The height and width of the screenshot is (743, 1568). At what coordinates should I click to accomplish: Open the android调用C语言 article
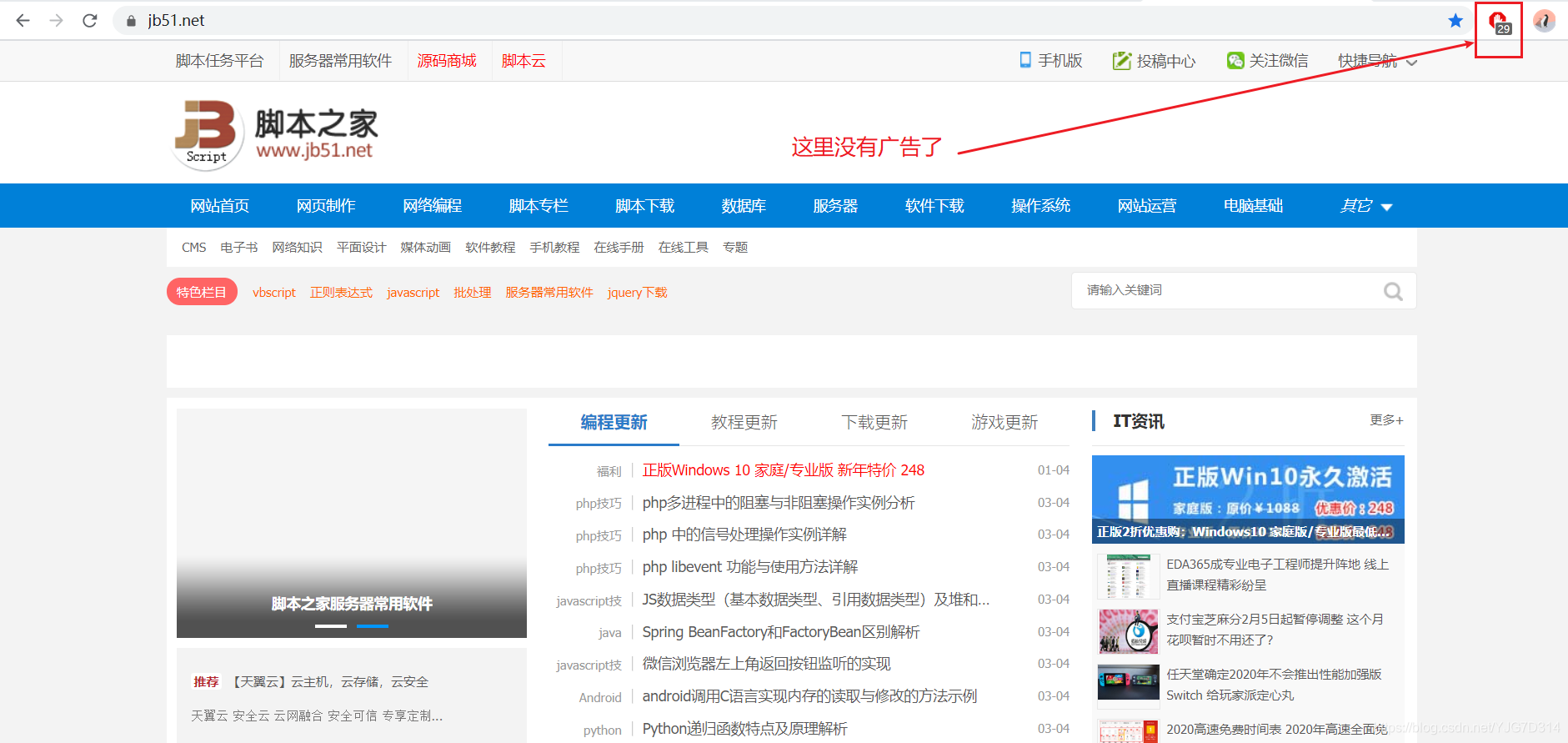coord(809,696)
